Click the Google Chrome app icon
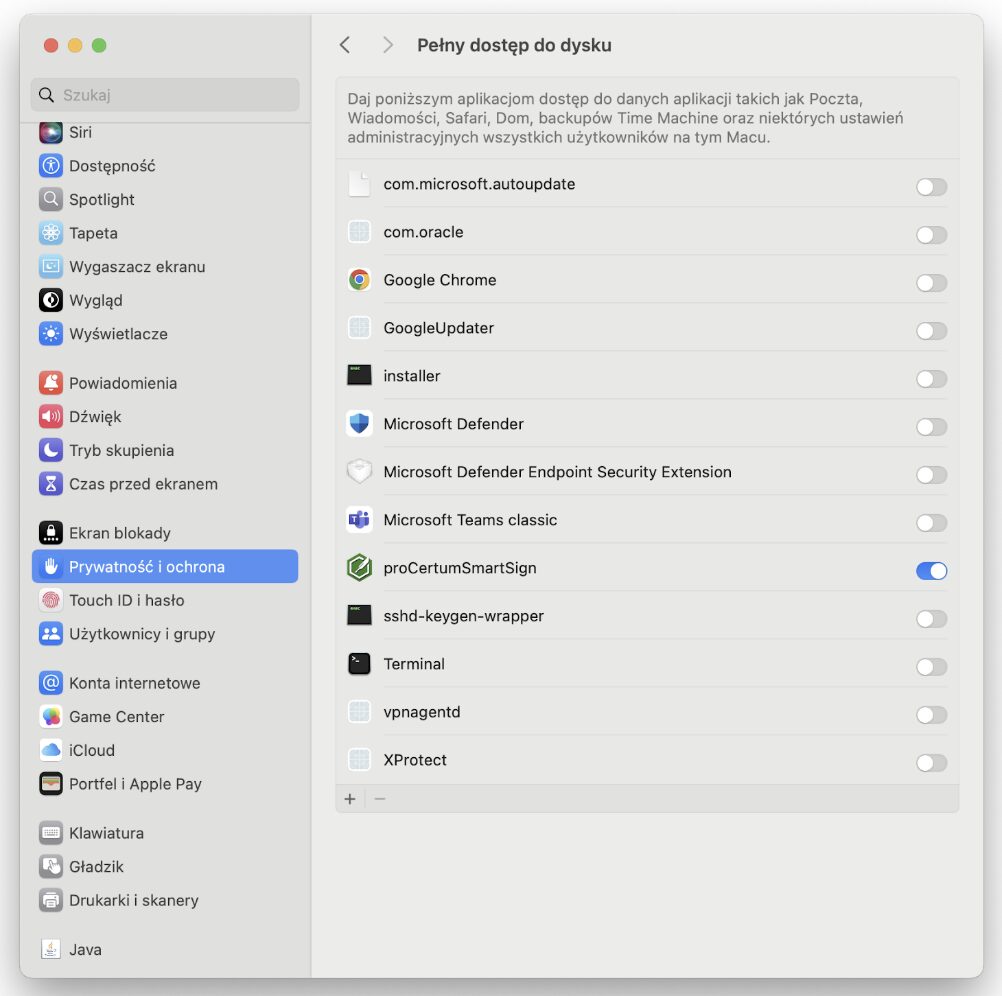 tap(359, 280)
